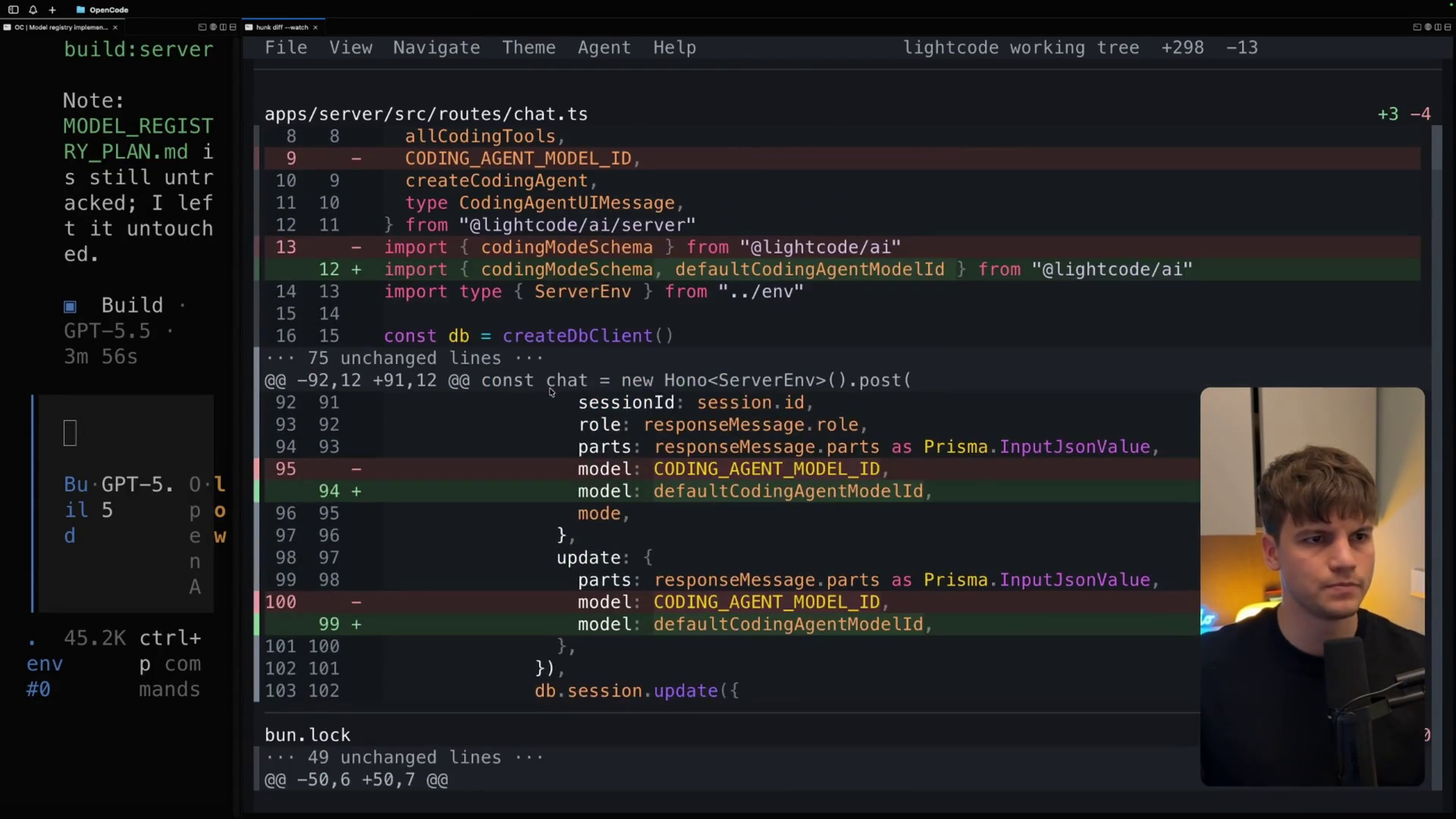Click the Build agent square icon
Screen dimensions: 1456x819
(70, 306)
